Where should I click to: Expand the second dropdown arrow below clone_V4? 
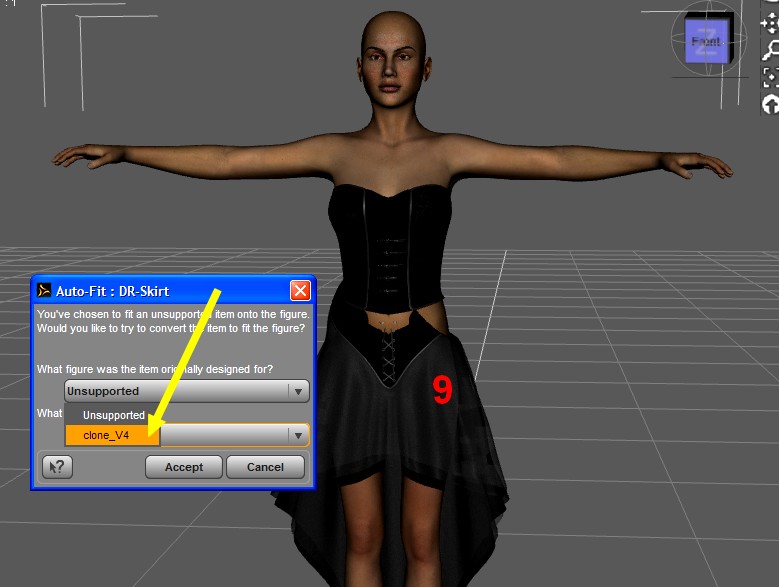pyautogui.click(x=298, y=436)
